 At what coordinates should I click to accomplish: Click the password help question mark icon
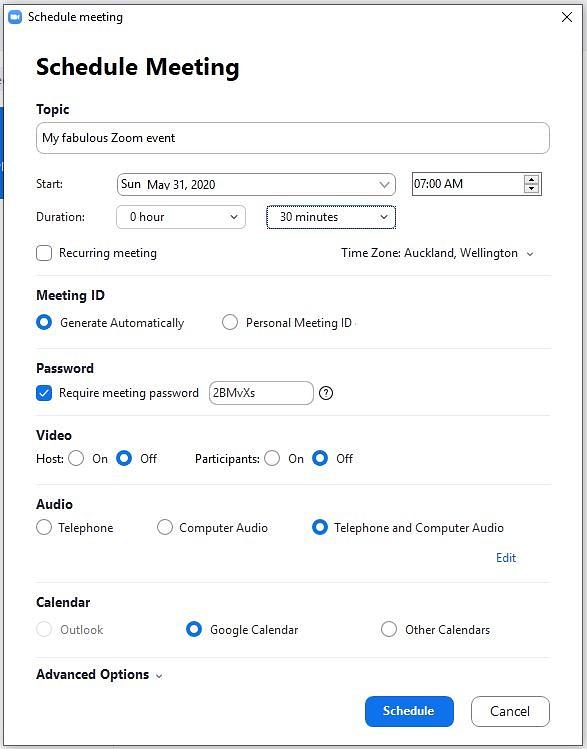pos(326,393)
